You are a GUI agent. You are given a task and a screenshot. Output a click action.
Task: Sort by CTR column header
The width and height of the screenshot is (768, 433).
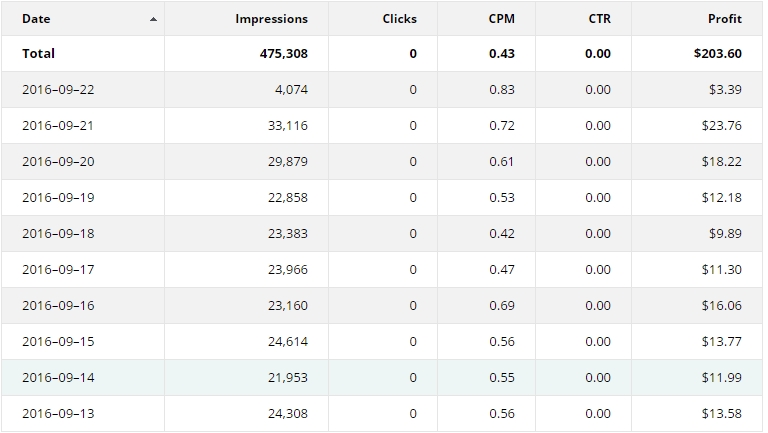click(599, 19)
